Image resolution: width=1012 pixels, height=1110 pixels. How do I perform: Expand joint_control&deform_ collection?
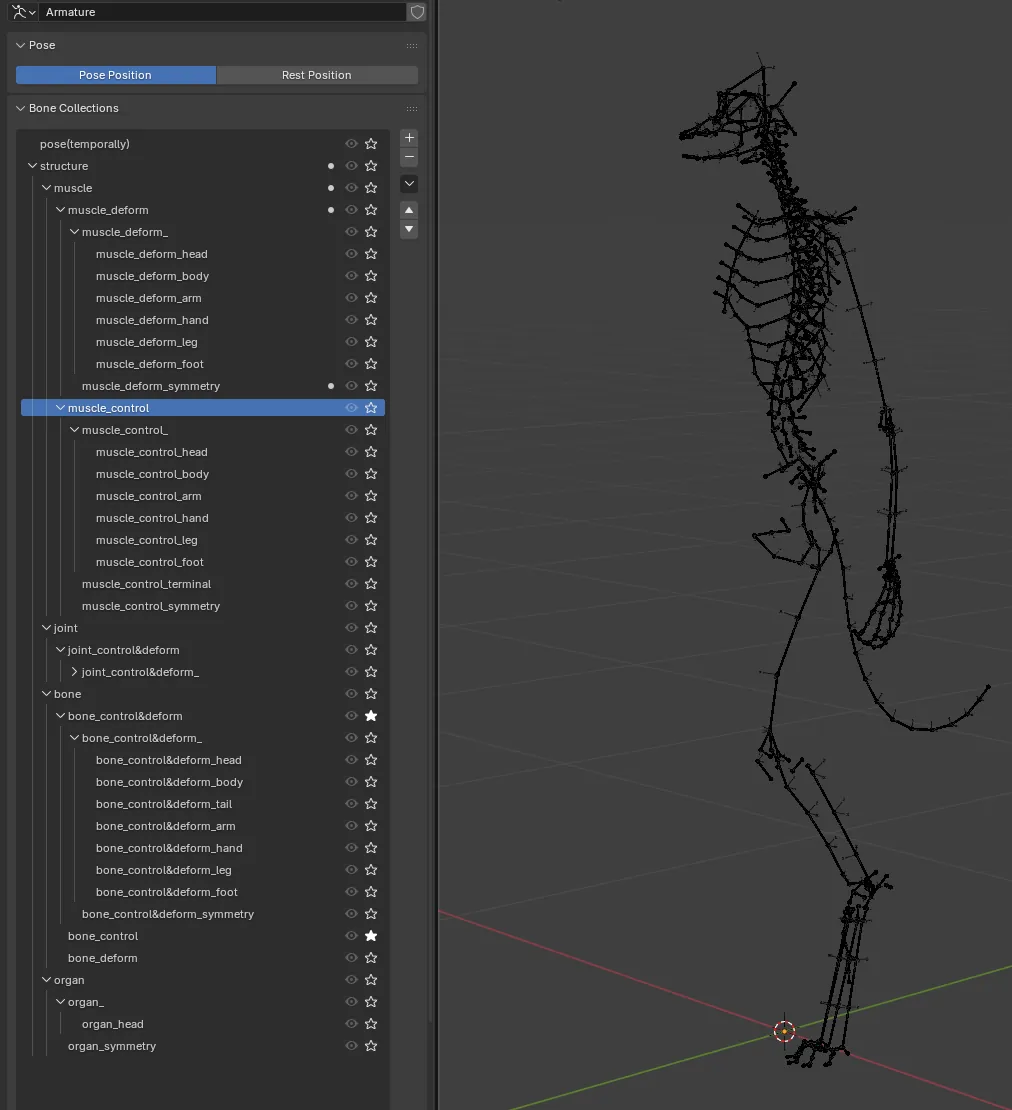(74, 672)
